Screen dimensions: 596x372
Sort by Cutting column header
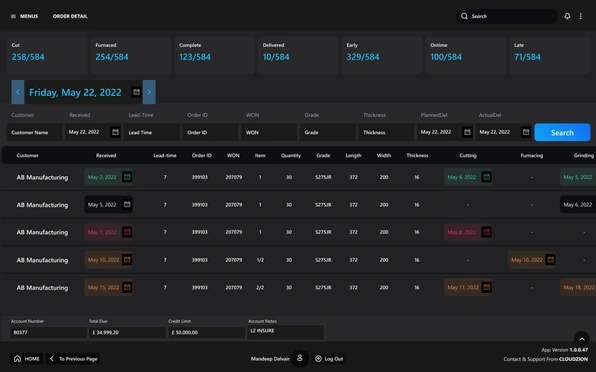coord(468,155)
